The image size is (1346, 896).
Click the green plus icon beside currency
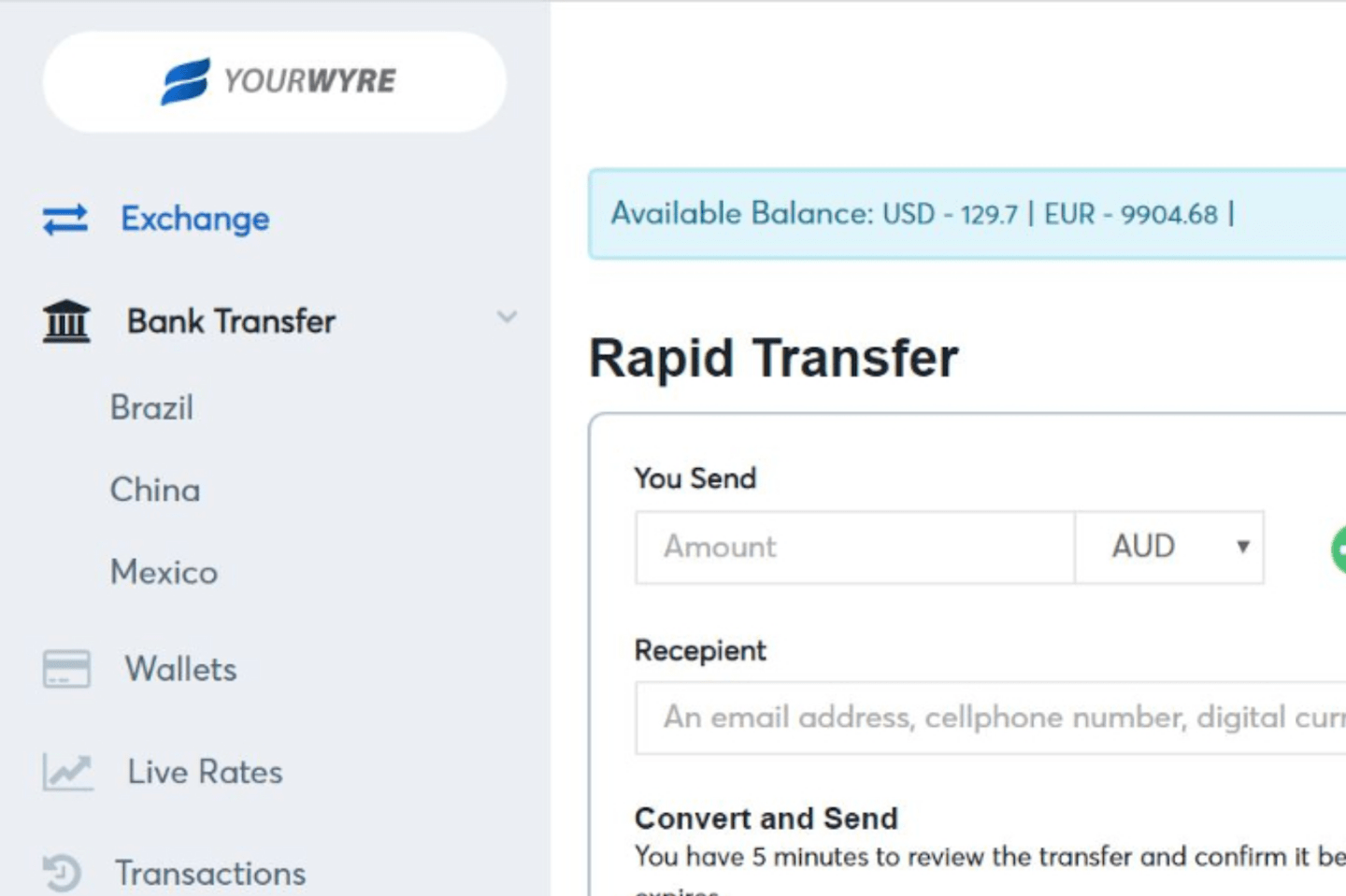point(1339,548)
